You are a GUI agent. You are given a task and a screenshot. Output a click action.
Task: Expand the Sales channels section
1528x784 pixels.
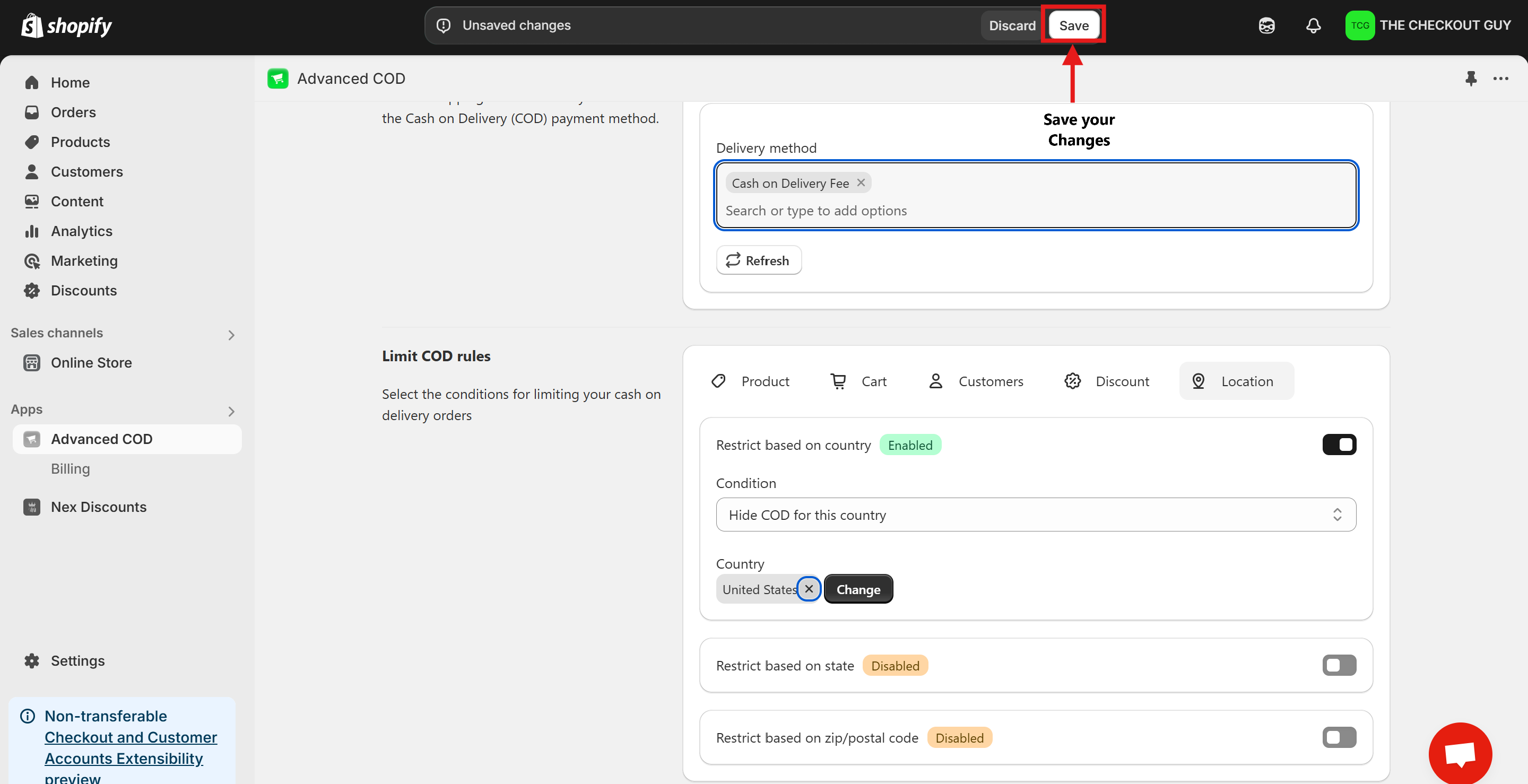(231, 335)
